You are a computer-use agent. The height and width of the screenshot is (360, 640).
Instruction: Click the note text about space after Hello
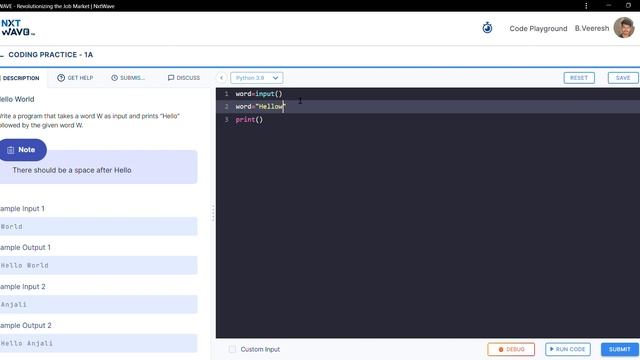coord(72,170)
